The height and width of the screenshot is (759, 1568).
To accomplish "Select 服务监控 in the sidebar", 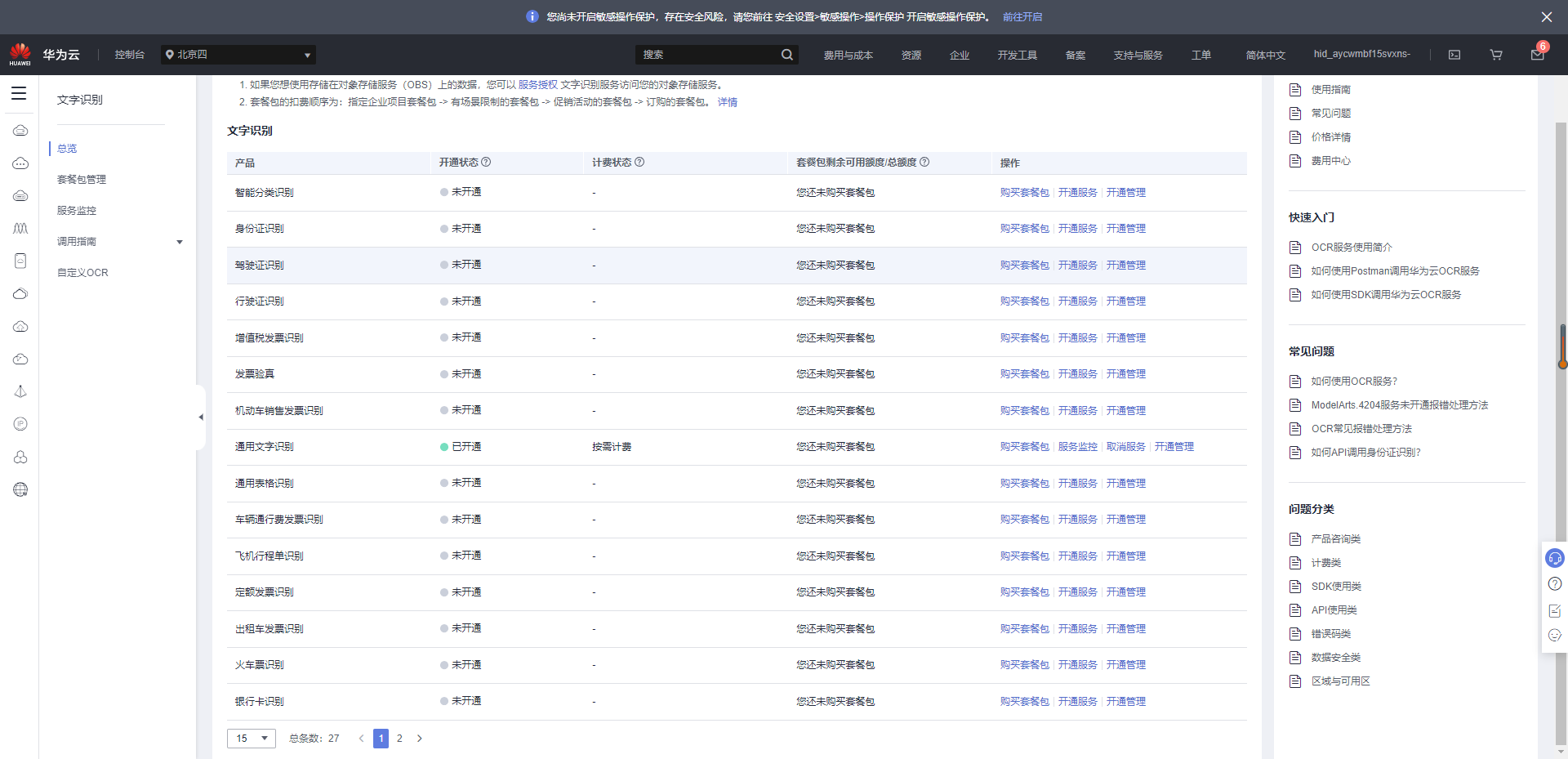I will click(77, 211).
